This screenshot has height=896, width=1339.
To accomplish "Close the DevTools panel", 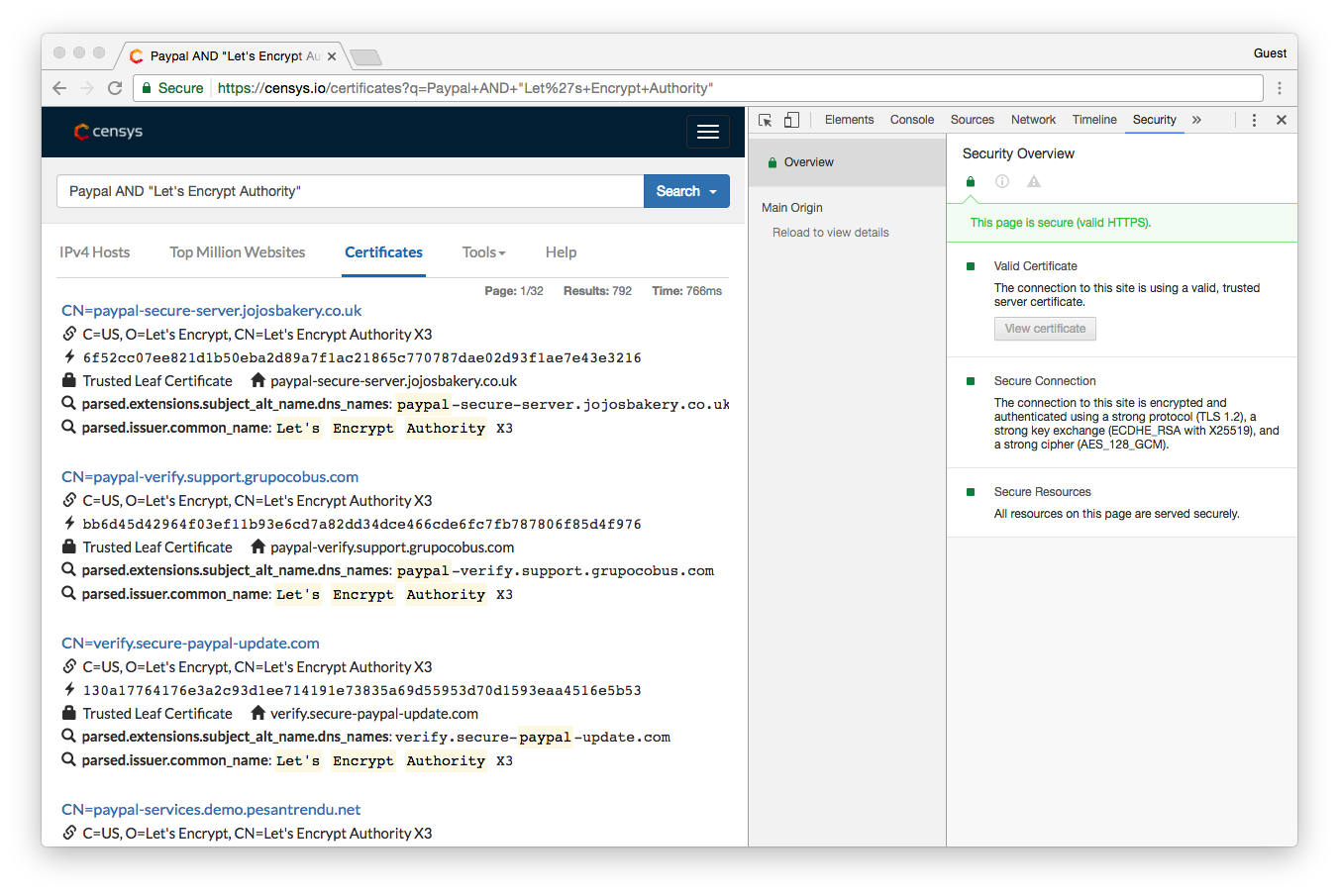I will pos(1282,120).
